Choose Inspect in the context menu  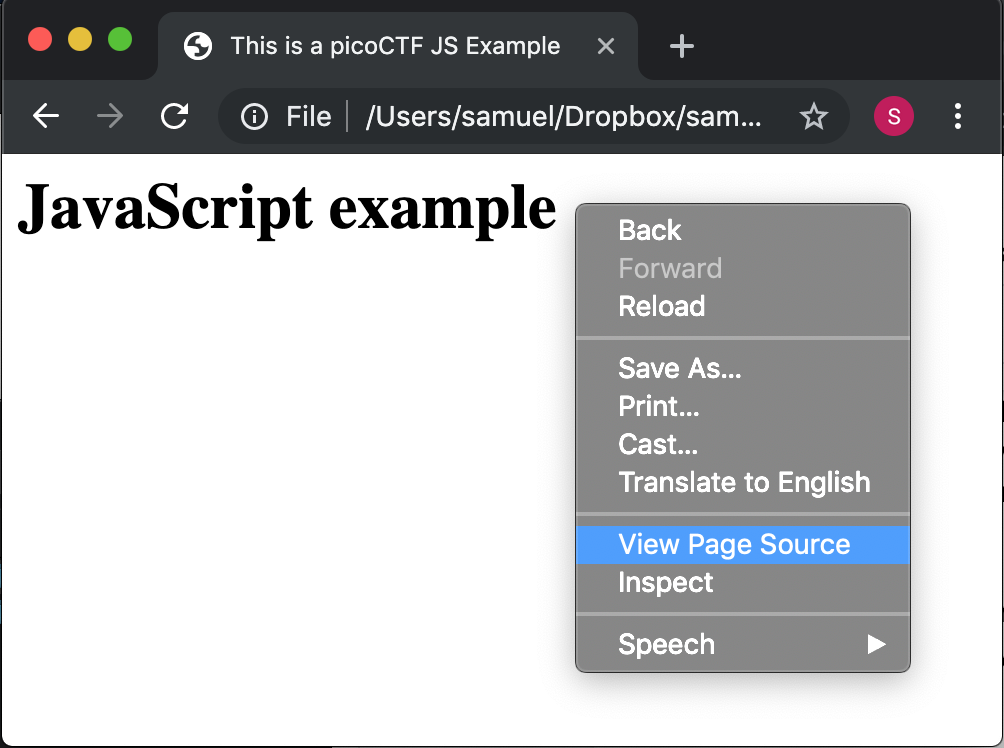pyautogui.click(x=666, y=583)
